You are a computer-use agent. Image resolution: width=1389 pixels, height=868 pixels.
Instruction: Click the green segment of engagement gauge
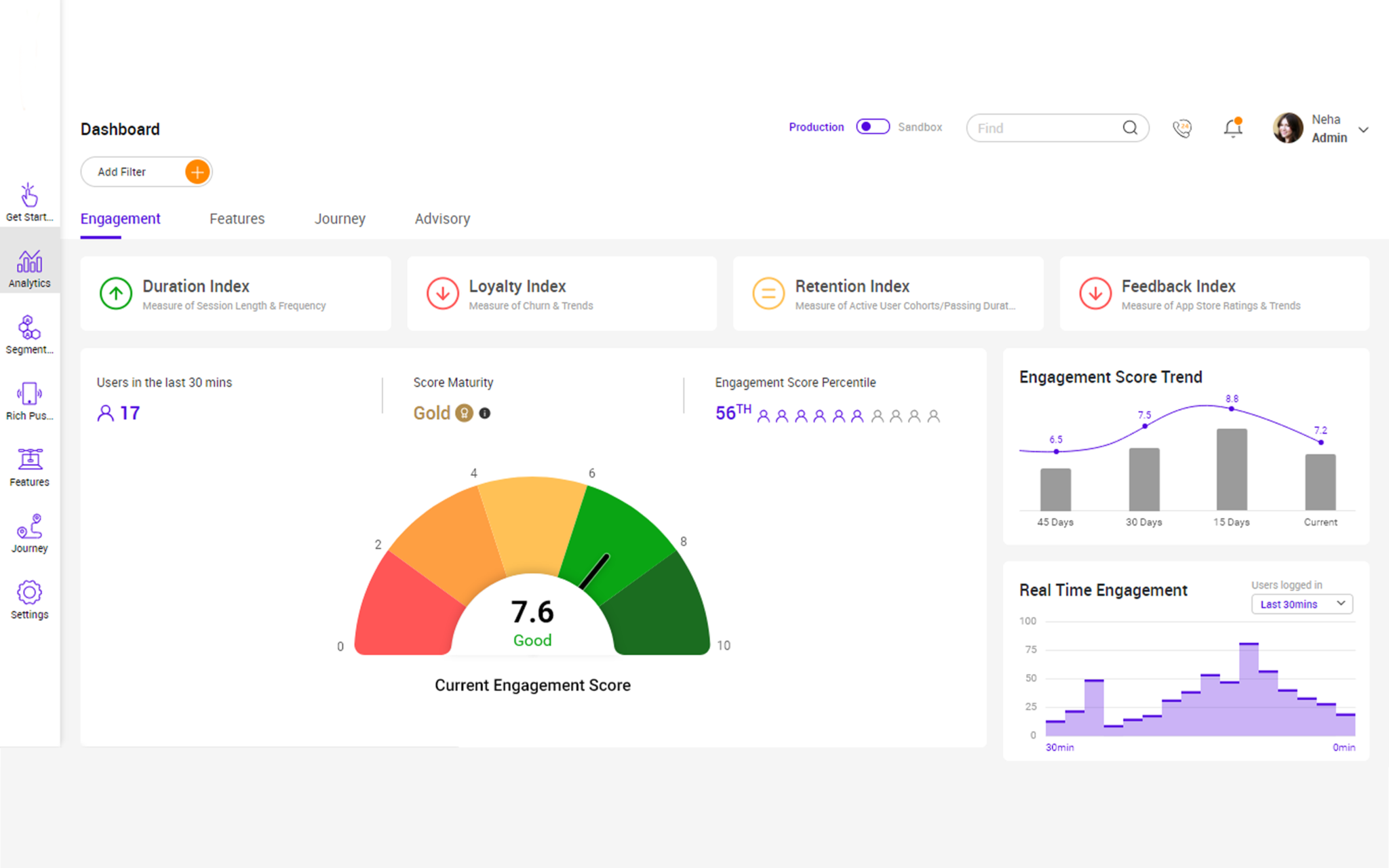pos(624,536)
